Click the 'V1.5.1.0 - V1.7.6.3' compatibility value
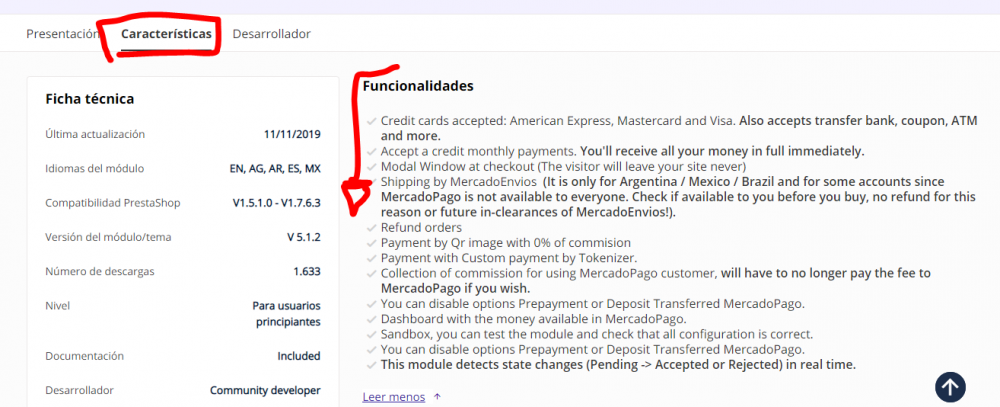1000x407 pixels. pos(276,203)
